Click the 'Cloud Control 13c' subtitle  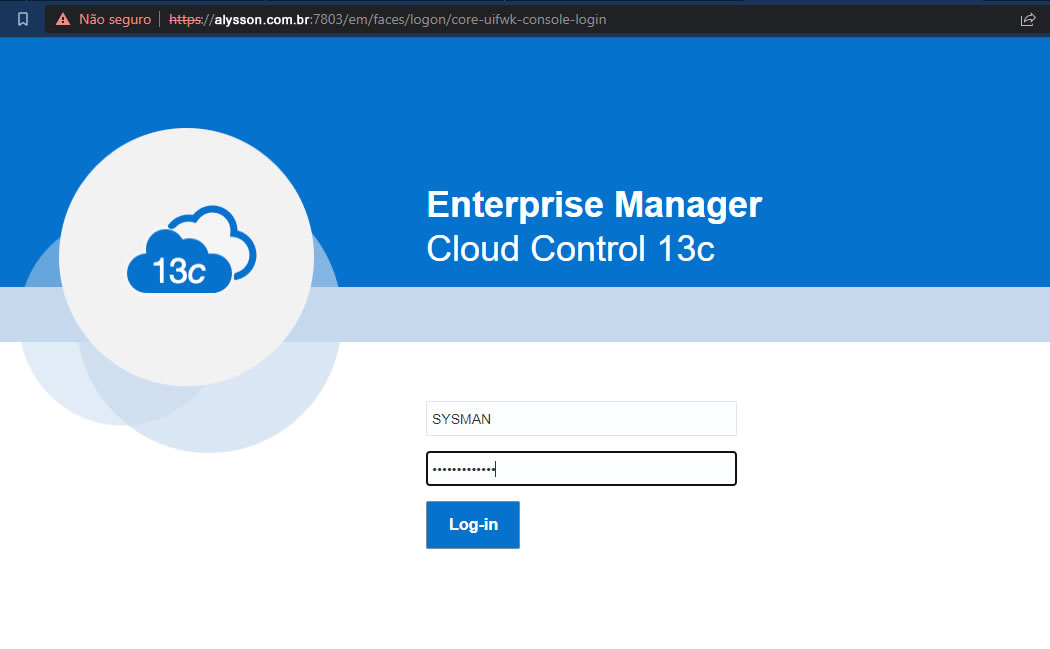571,248
